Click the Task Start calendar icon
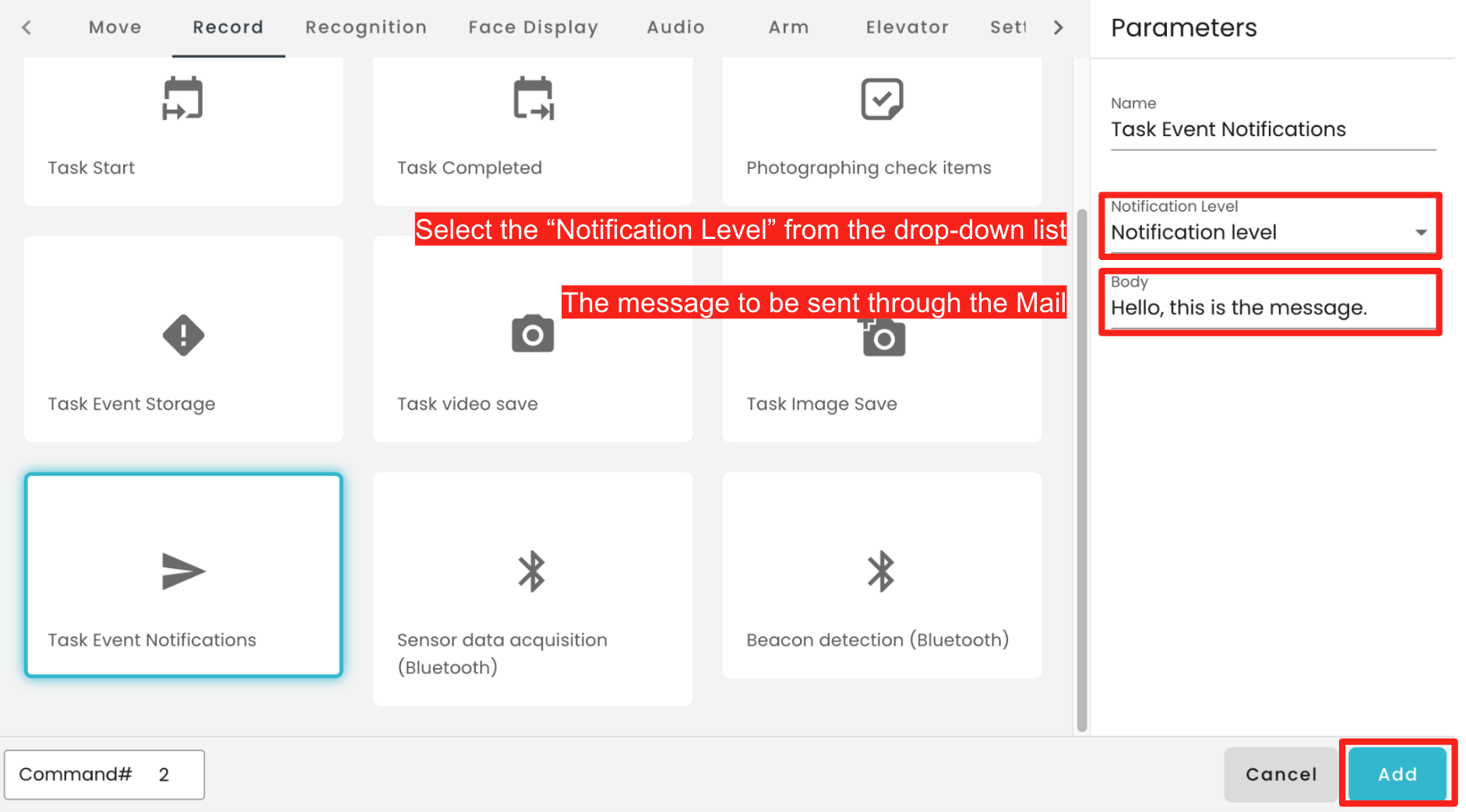The image size is (1466, 812). pos(183,99)
